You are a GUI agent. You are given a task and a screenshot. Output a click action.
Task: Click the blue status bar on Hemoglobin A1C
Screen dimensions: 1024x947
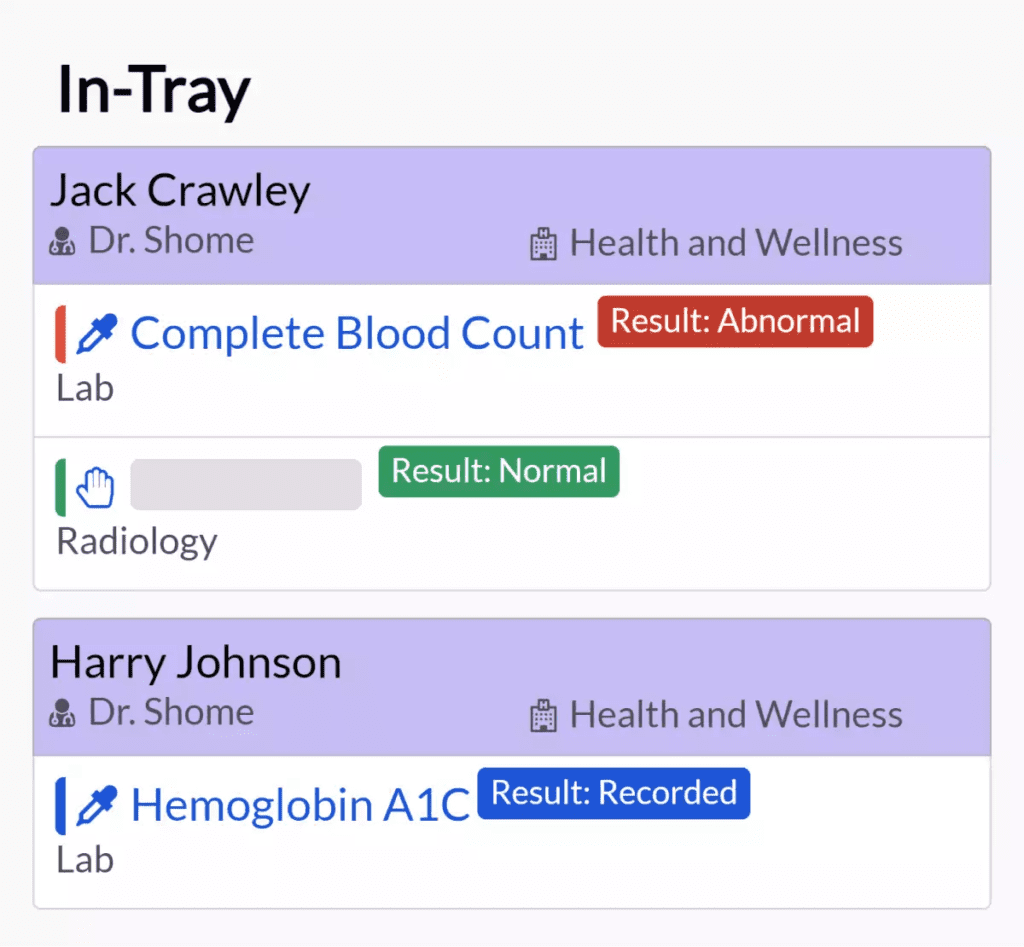60,806
